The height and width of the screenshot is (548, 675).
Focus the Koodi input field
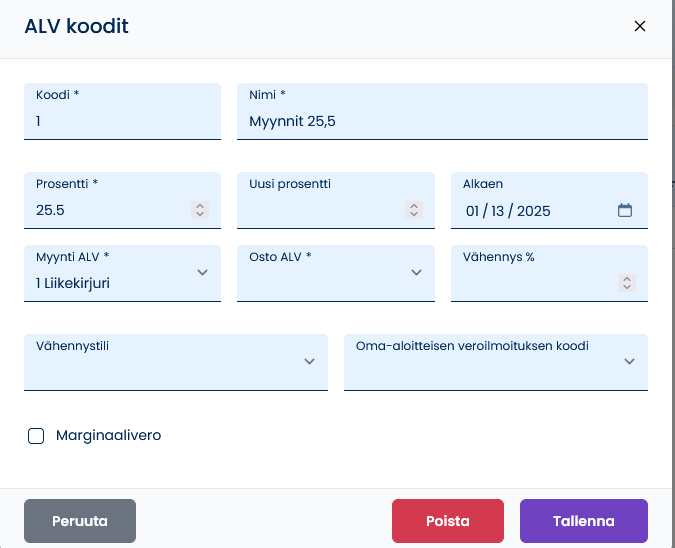pyautogui.click(x=122, y=111)
